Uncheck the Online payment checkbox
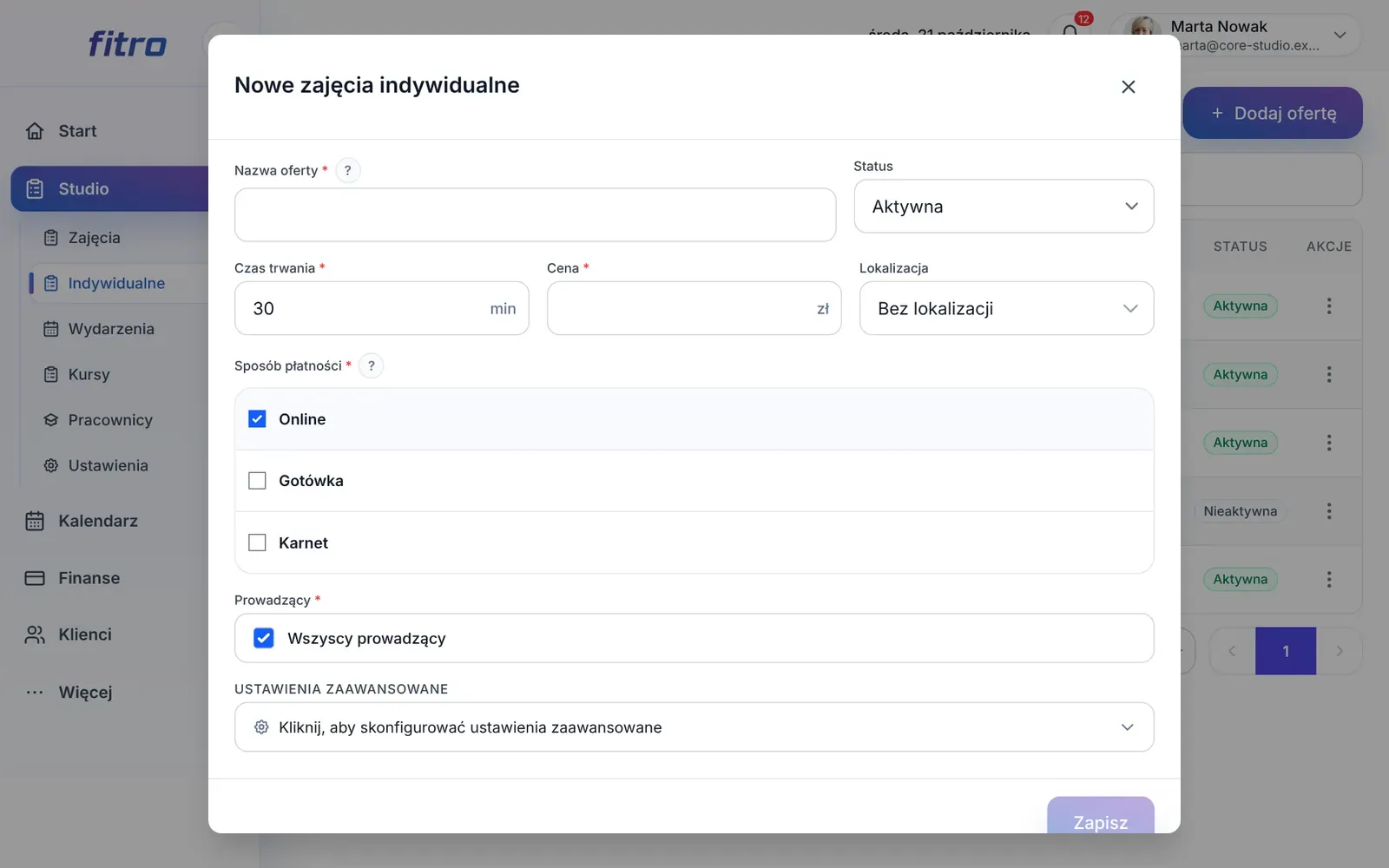 pyautogui.click(x=257, y=419)
